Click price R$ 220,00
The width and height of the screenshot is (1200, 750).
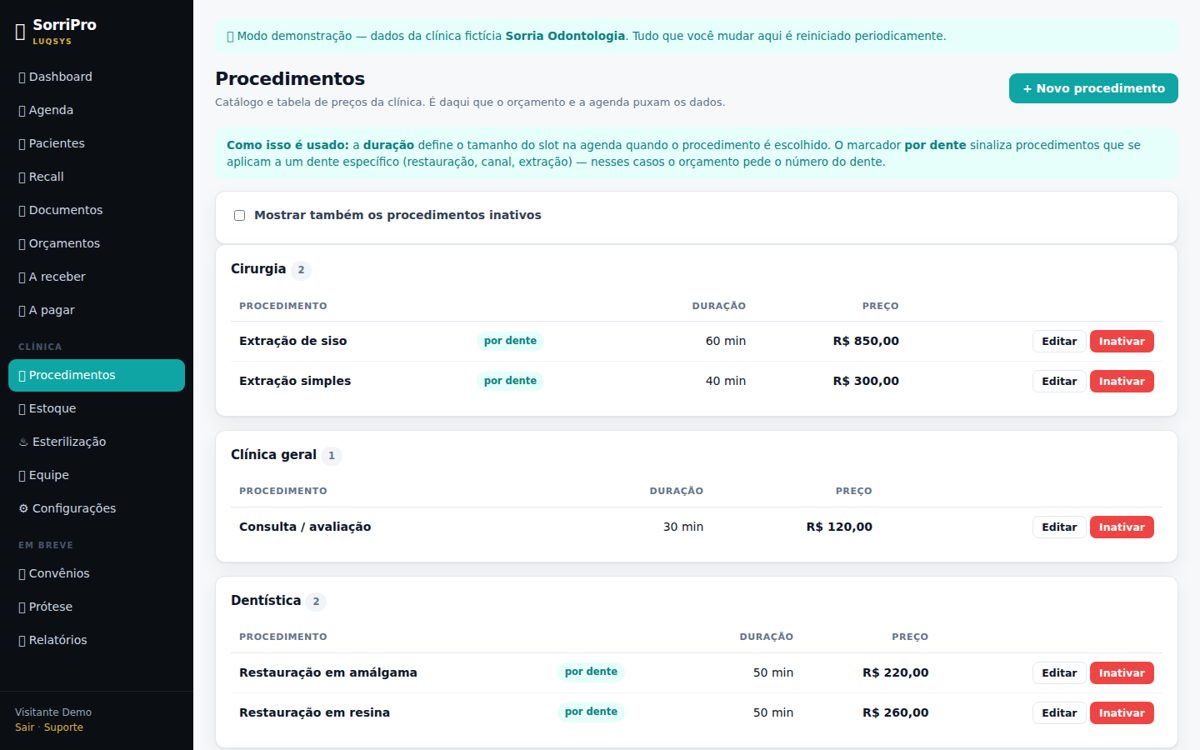[895, 673]
